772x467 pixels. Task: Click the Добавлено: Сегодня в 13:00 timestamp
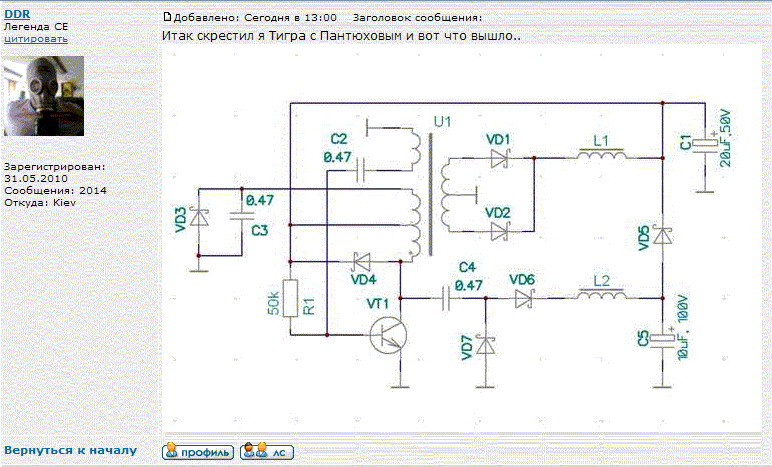click(x=255, y=18)
